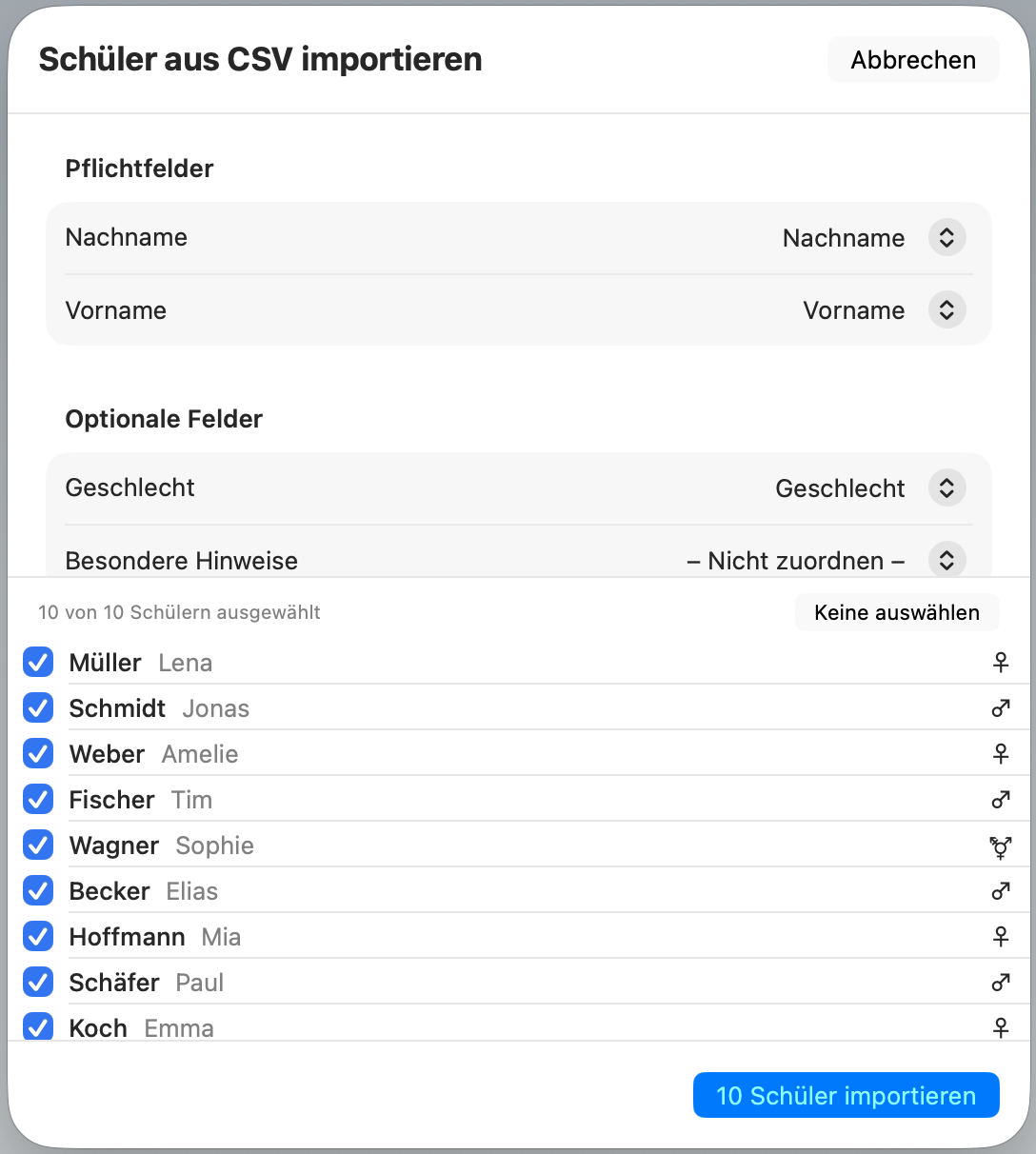1036x1154 pixels.
Task: Open the Besondere Hinweise mapping dropdown
Action: 946,560
